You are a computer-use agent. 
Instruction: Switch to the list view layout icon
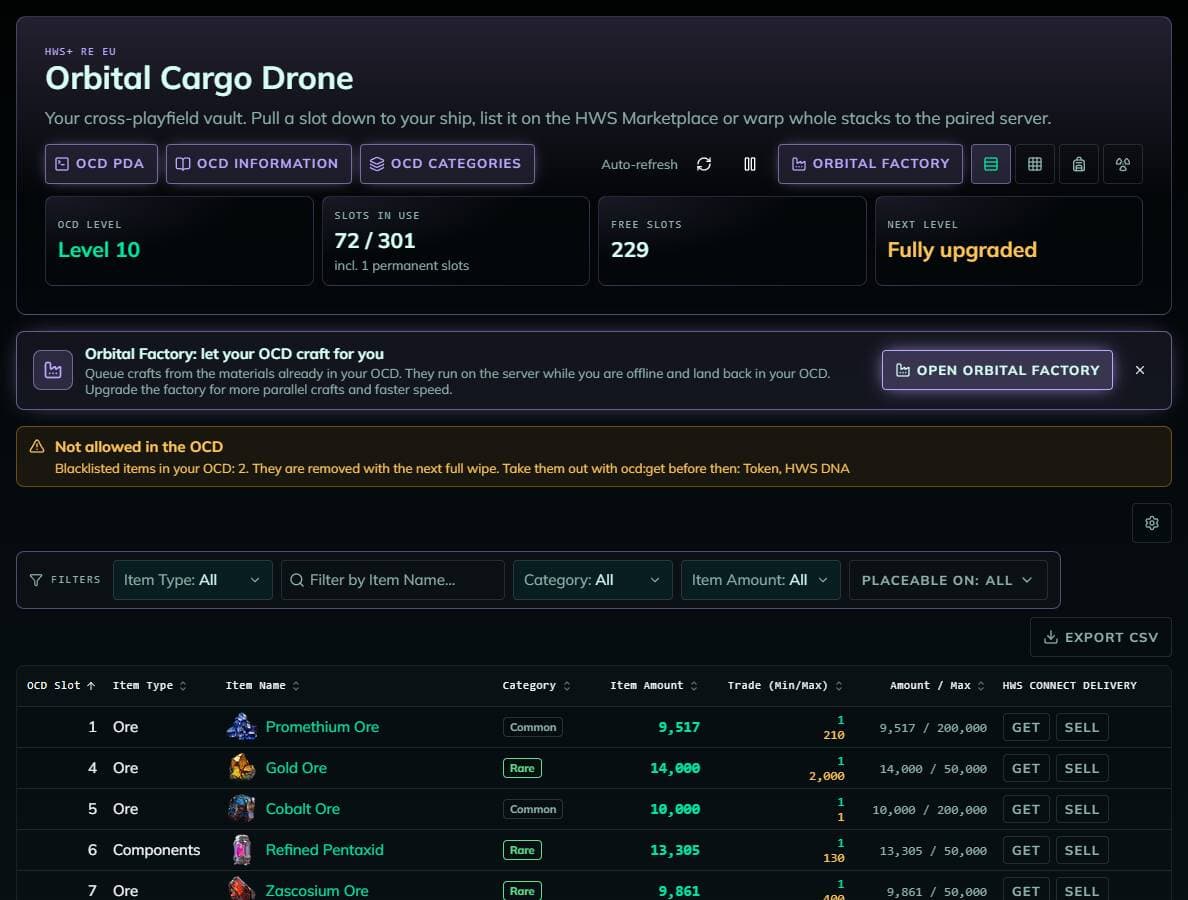(990, 164)
